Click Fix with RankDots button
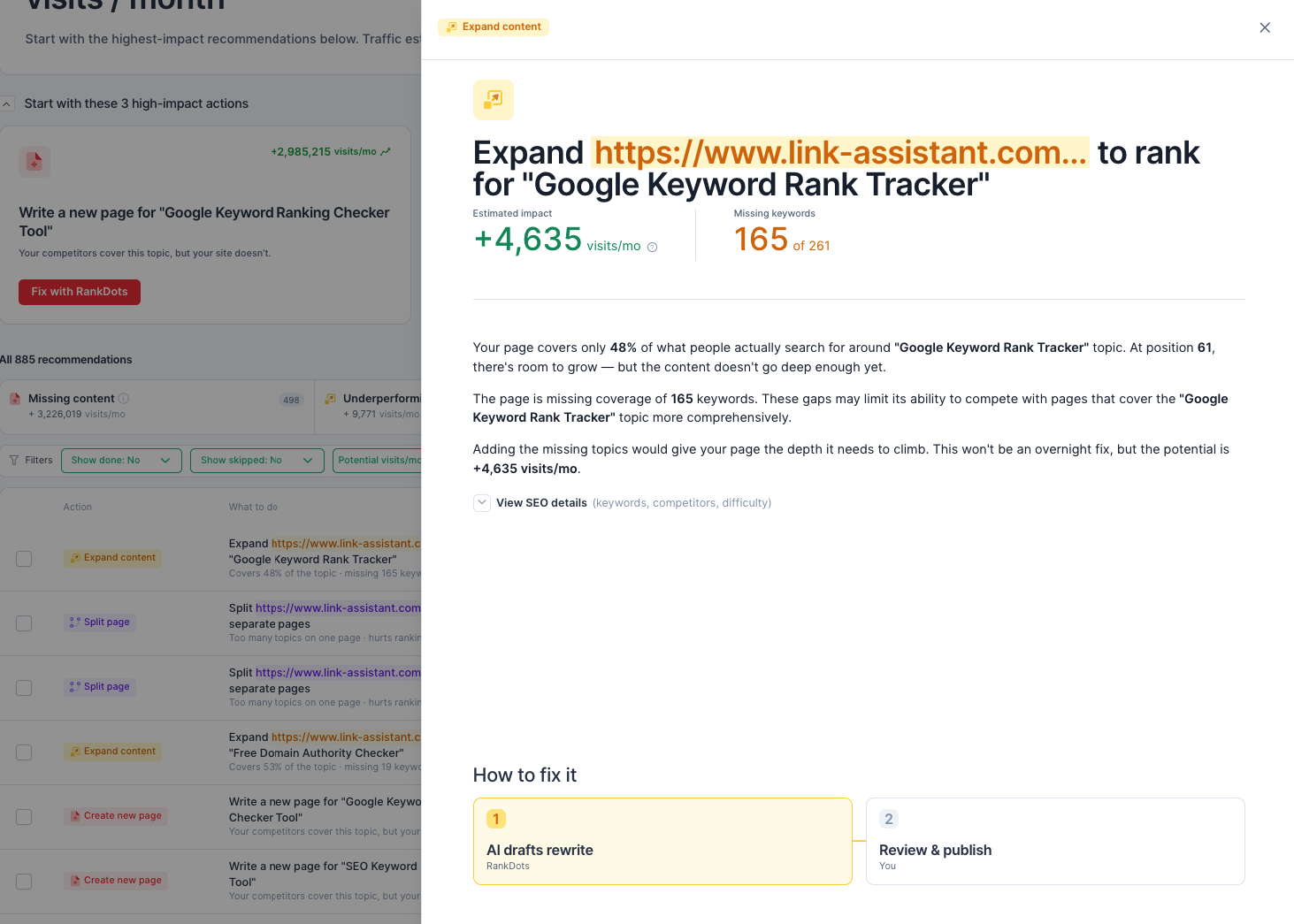Viewport: 1294px width, 924px height. pyautogui.click(x=80, y=292)
